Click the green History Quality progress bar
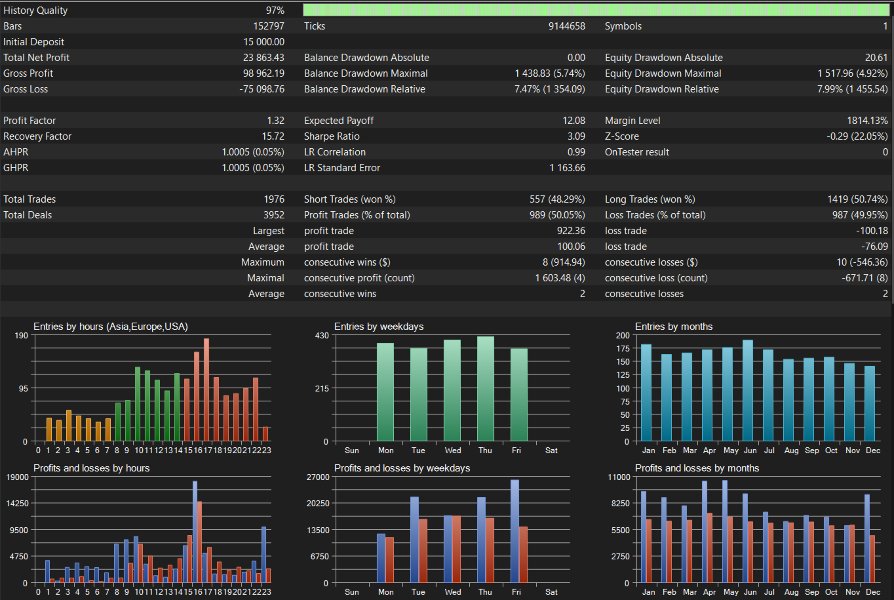 [596, 10]
